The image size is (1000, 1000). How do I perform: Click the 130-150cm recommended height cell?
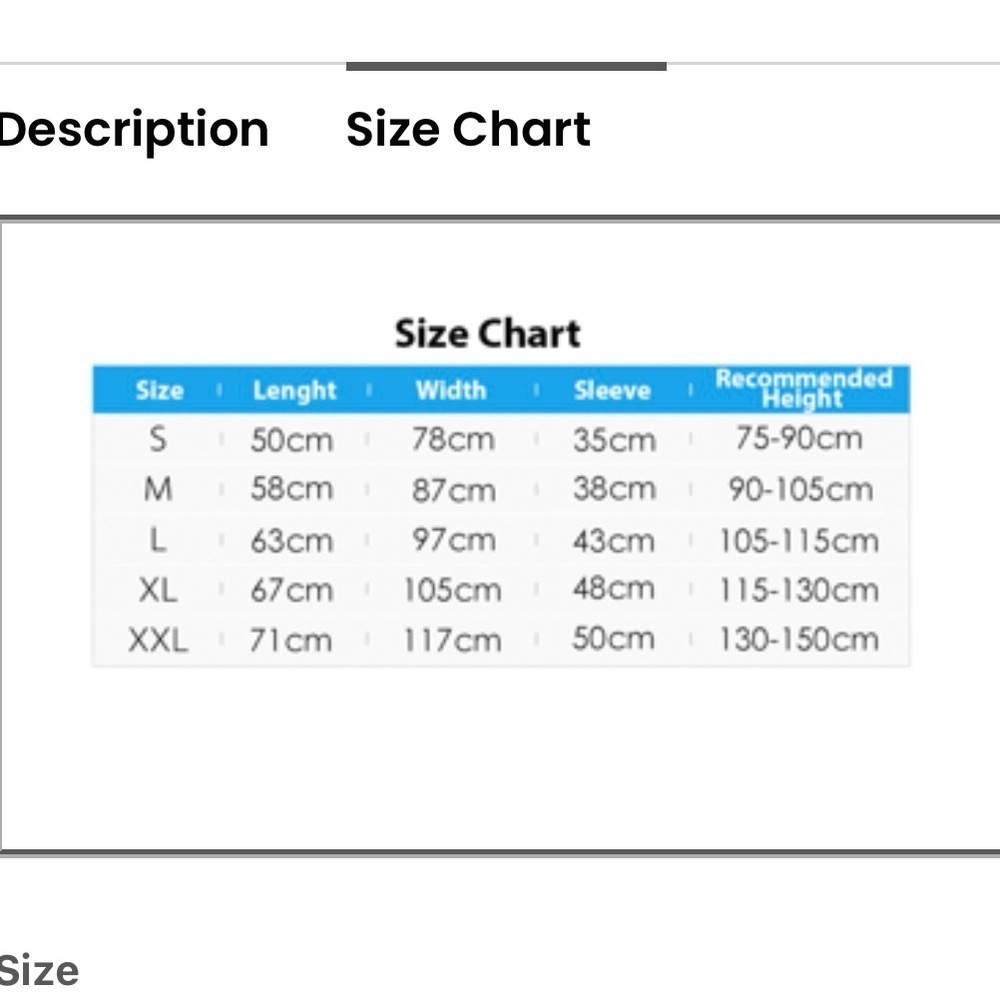(799, 639)
